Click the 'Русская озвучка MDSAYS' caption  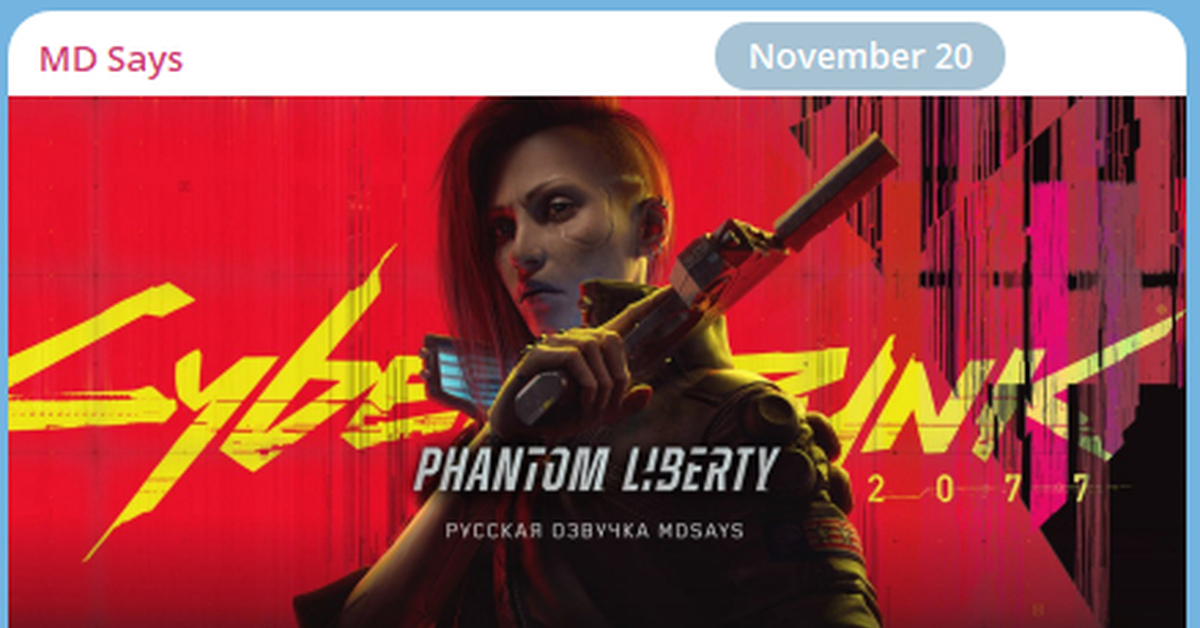[x=594, y=530]
